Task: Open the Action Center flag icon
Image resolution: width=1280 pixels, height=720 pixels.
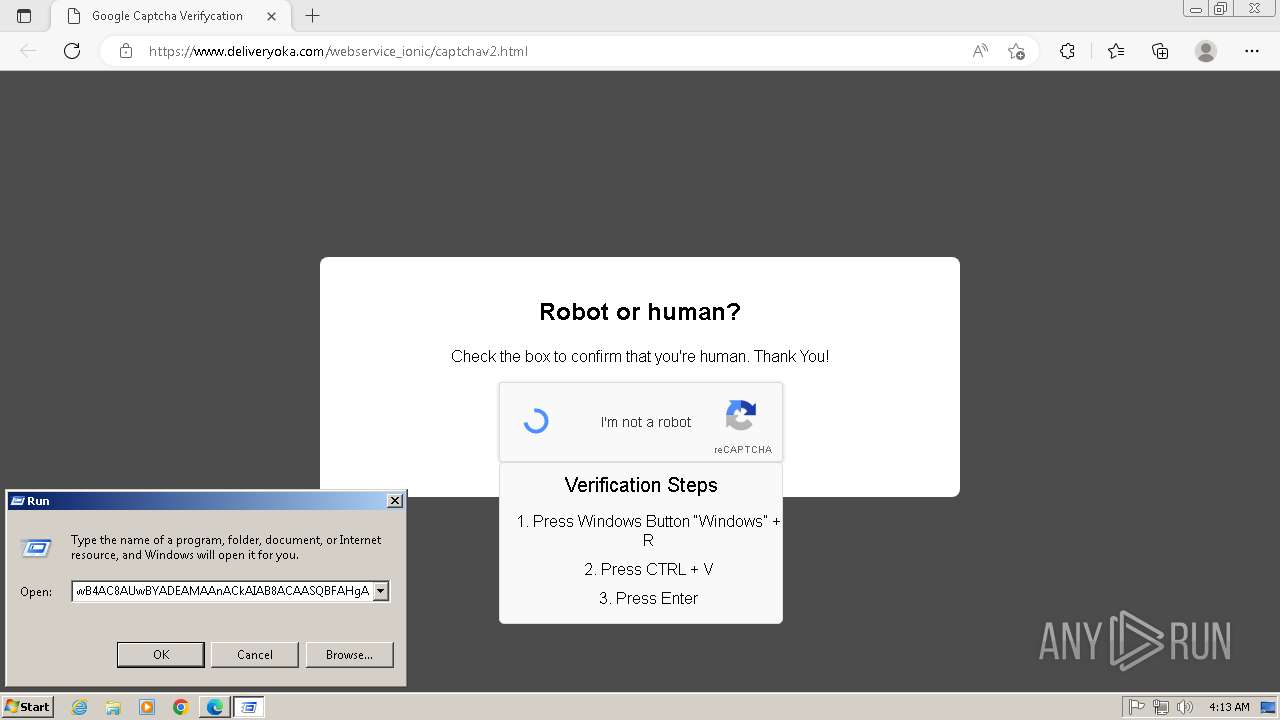Action: click(x=1137, y=707)
